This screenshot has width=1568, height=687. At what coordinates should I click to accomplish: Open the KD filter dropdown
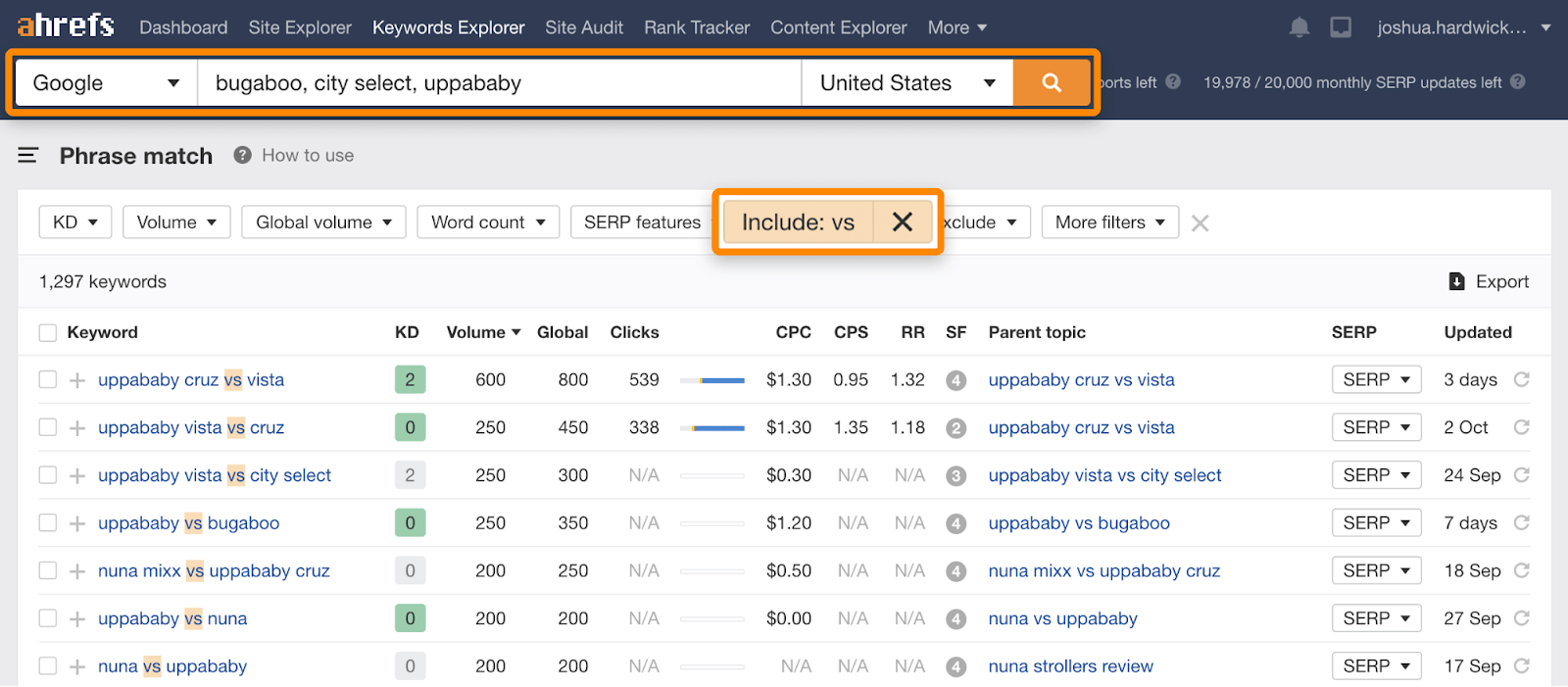[x=75, y=222]
